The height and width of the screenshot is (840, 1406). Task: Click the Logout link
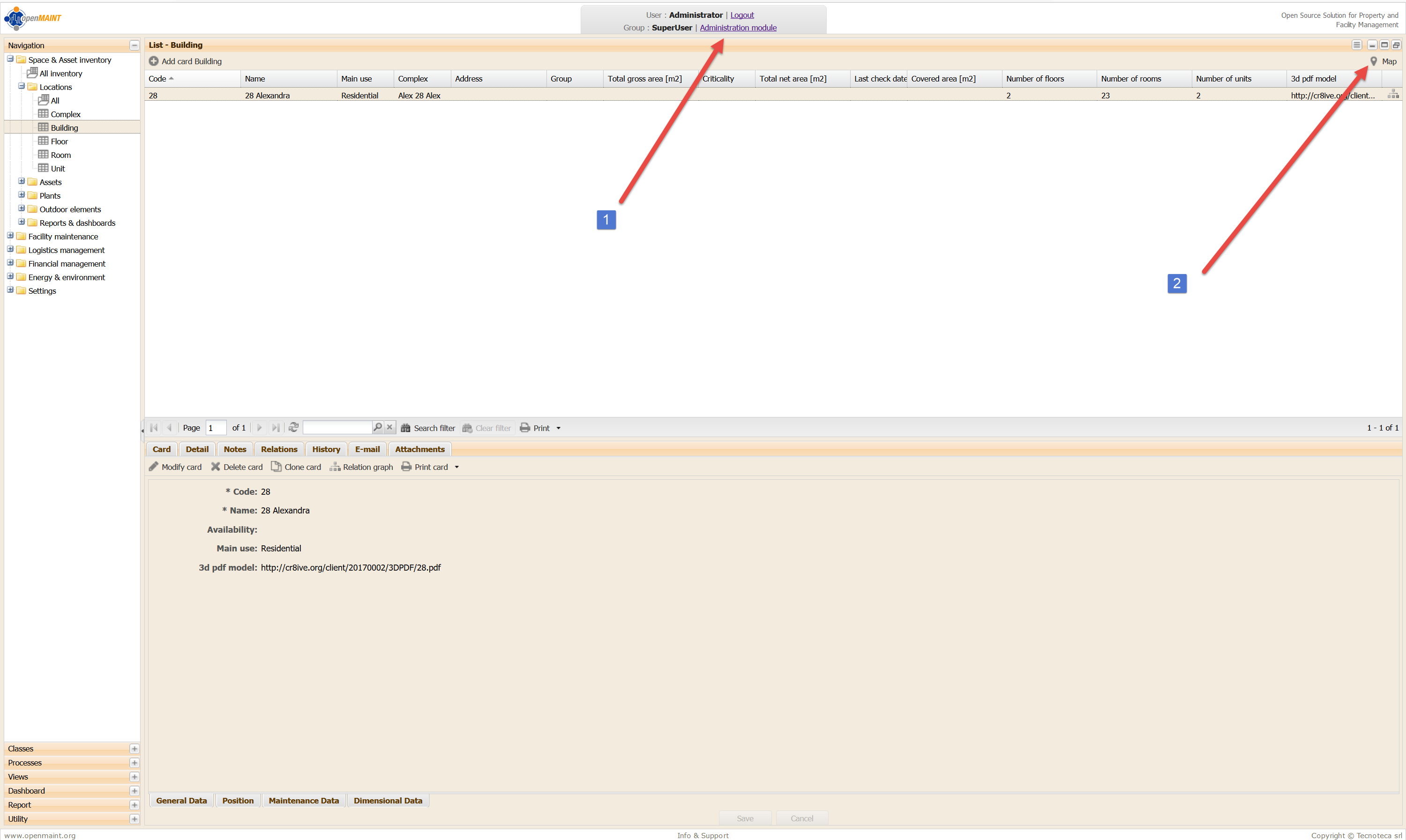[x=742, y=15]
